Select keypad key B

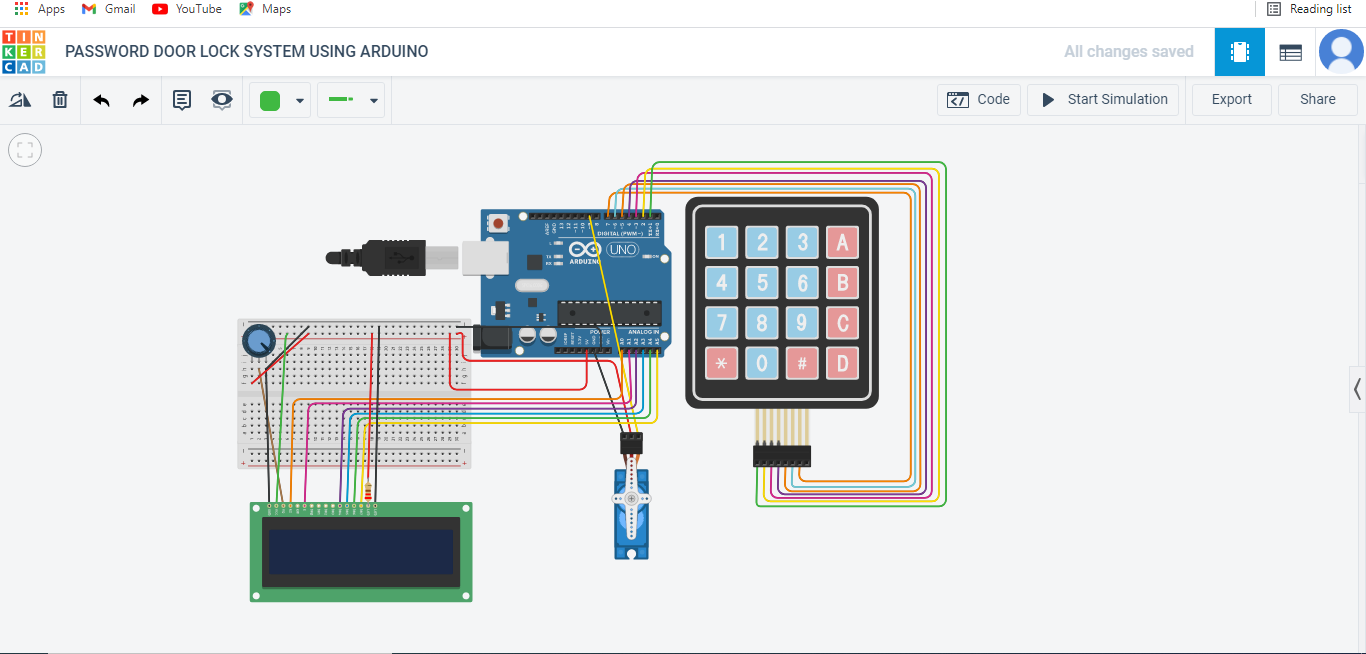tap(842, 283)
